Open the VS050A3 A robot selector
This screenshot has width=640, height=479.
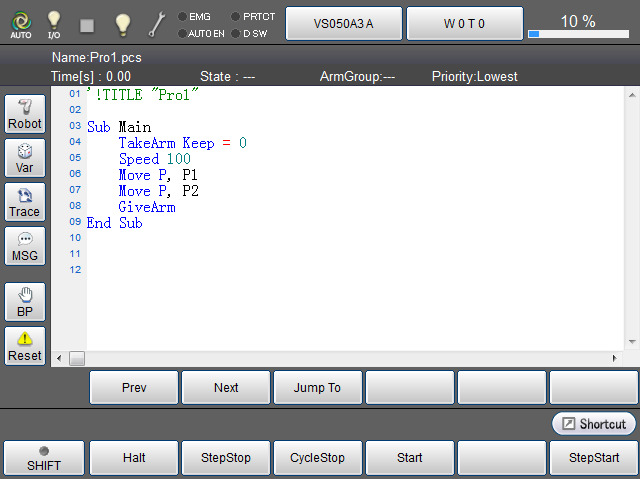point(343,23)
